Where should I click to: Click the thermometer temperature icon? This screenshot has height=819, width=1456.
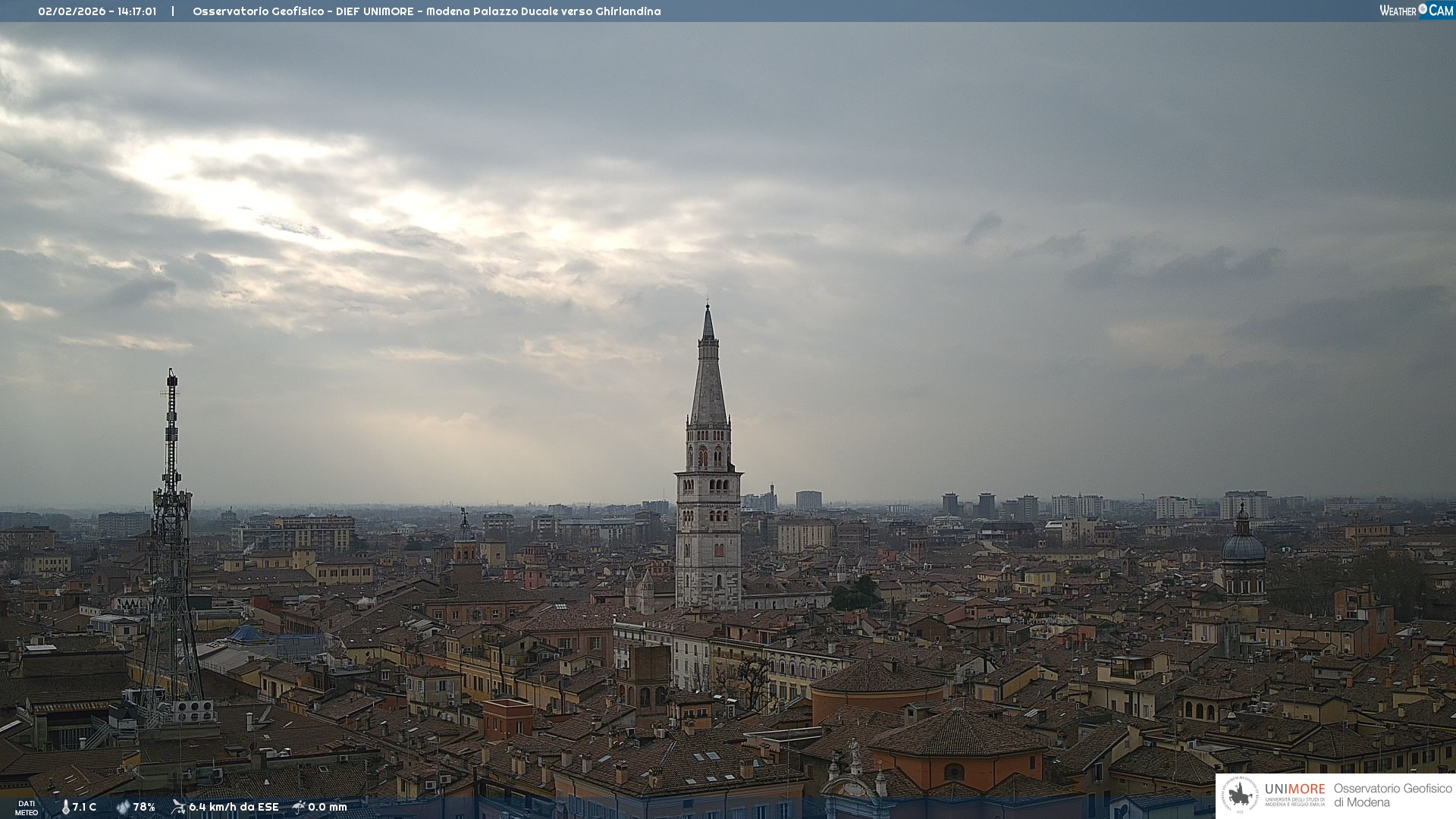(66, 807)
